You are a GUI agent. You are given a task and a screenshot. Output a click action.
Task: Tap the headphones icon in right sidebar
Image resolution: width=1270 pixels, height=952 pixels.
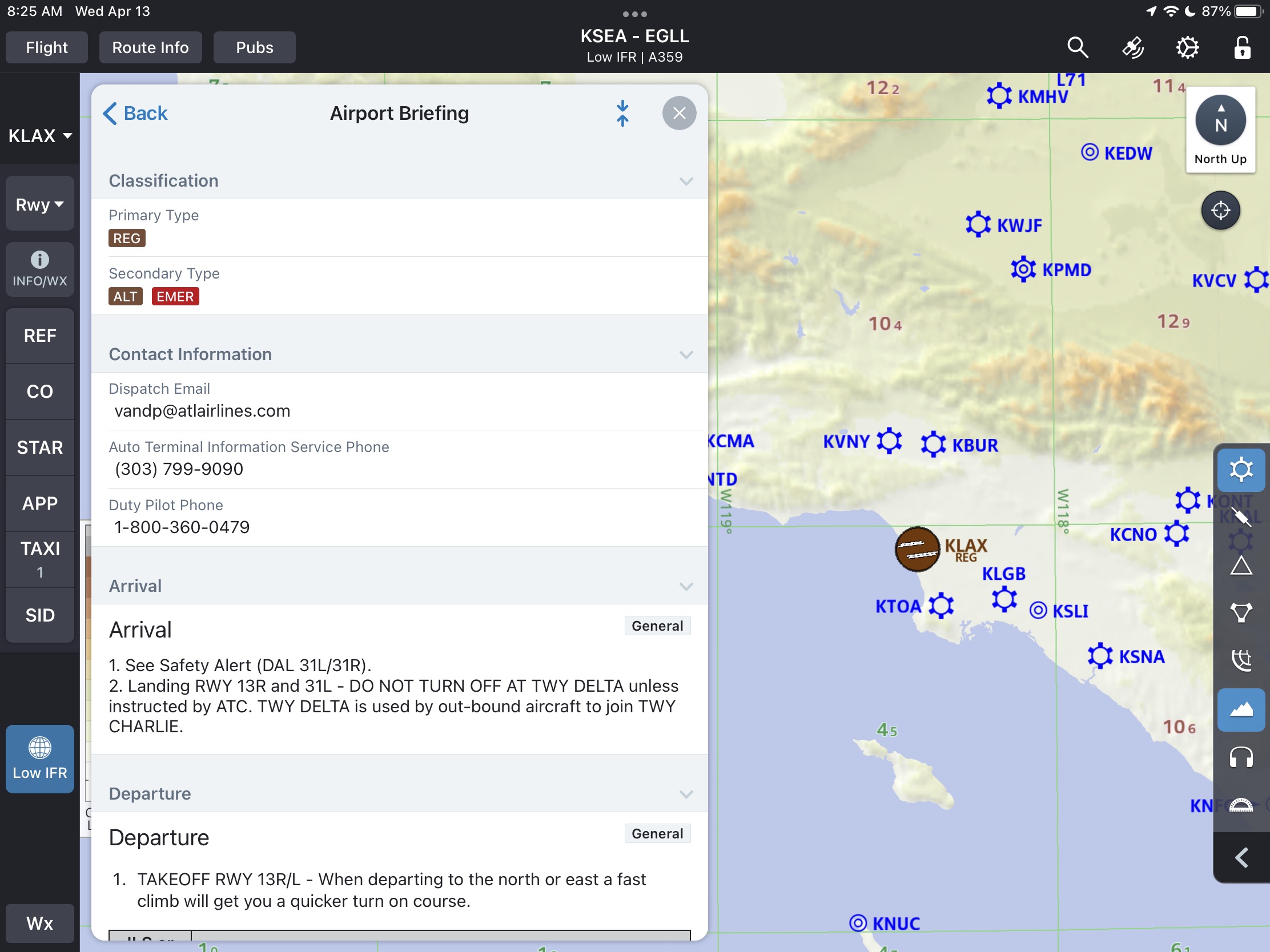click(1240, 756)
